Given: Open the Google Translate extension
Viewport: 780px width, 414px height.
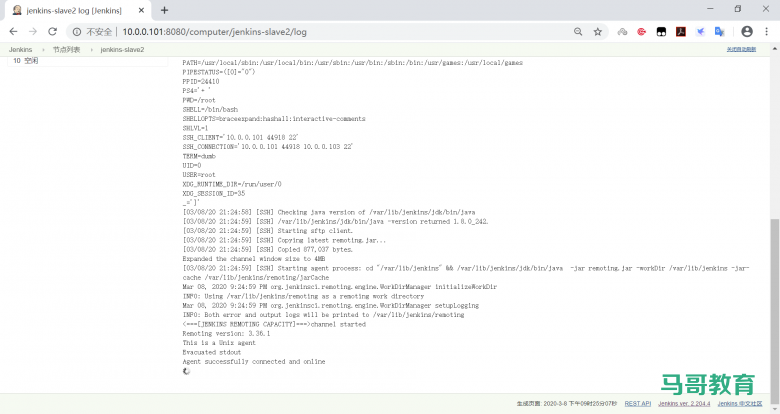Looking at the screenshot, I should tap(719, 31).
